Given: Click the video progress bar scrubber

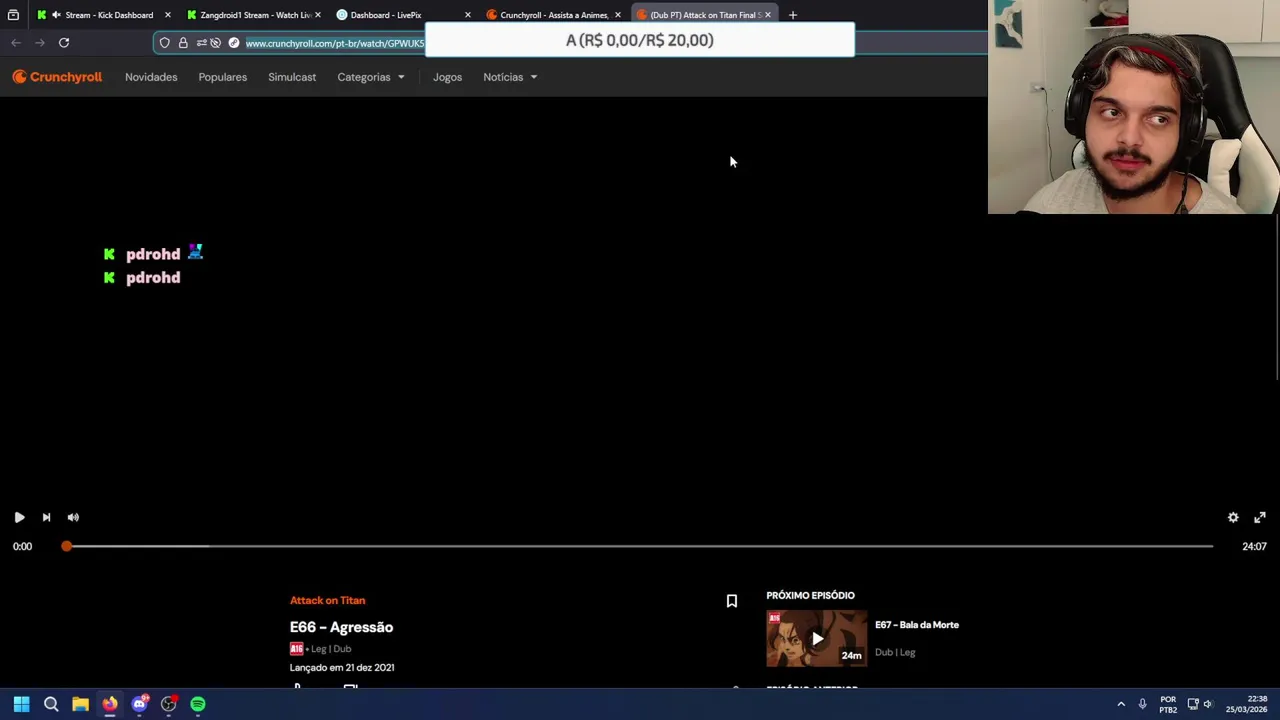Looking at the screenshot, I should 66,546.
